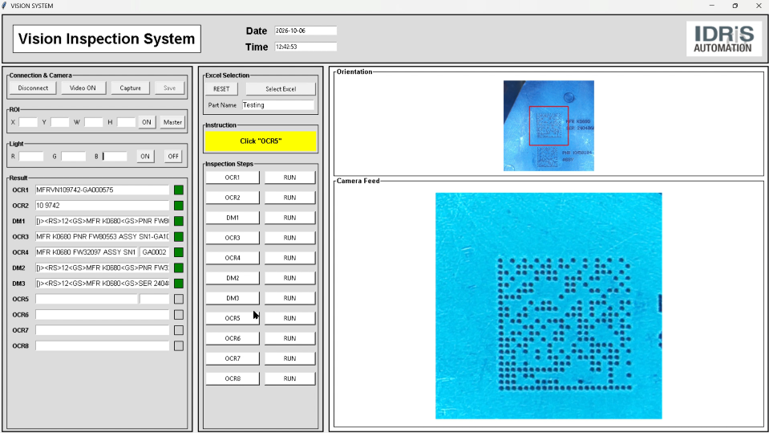Click the Save button
769x433 pixels.
point(170,88)
